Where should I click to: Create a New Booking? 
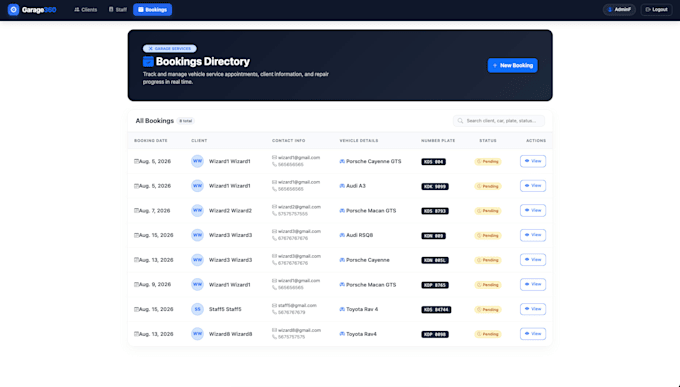coord(513,66)
